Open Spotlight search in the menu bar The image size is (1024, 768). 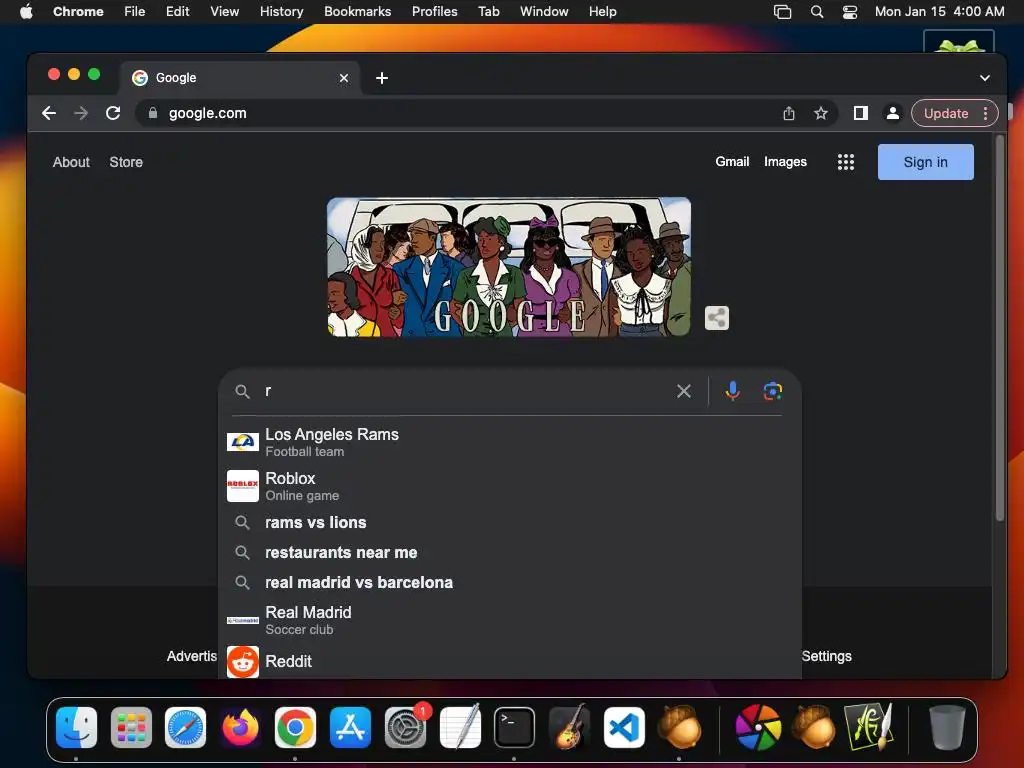coord(817,12)
